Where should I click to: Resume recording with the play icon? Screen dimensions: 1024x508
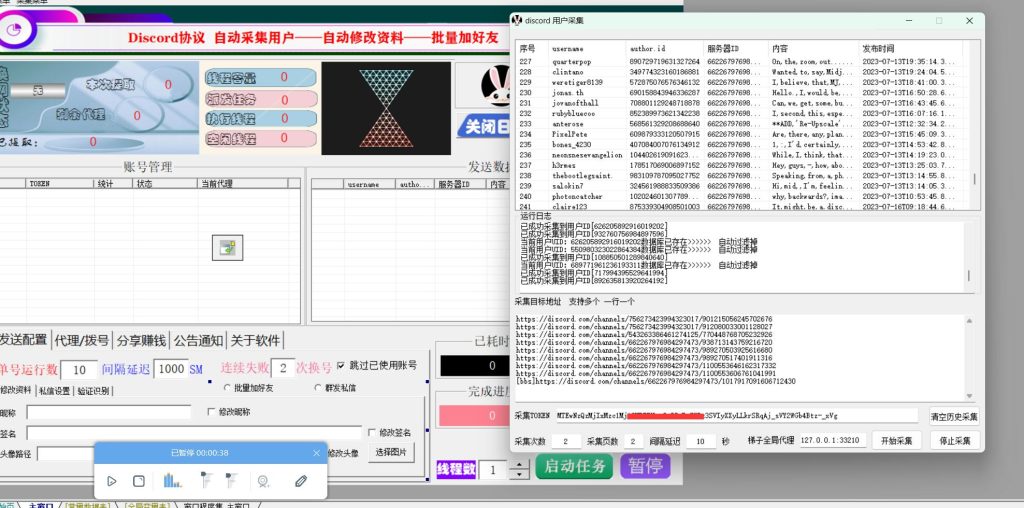[x=112, y=481]
